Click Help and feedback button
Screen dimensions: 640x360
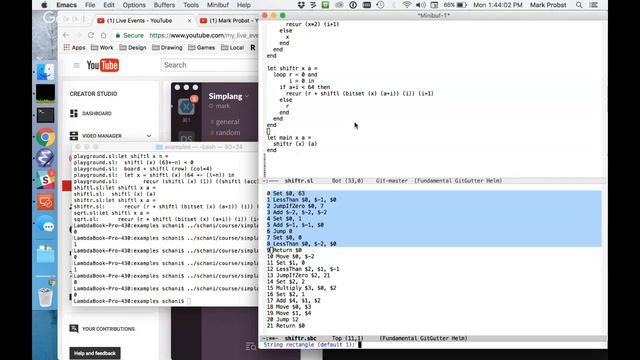pos(95,353)
